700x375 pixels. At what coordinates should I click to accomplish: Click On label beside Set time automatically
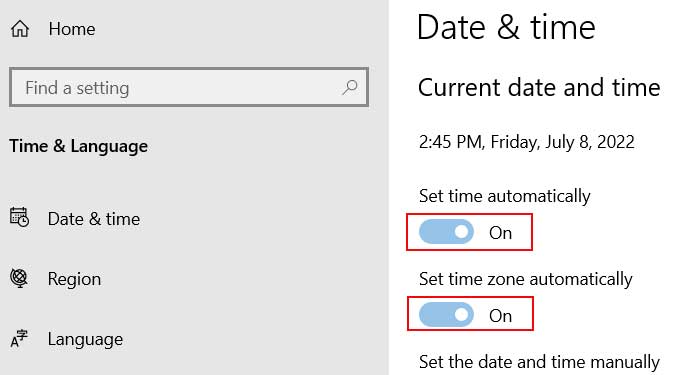coord(500,233)
